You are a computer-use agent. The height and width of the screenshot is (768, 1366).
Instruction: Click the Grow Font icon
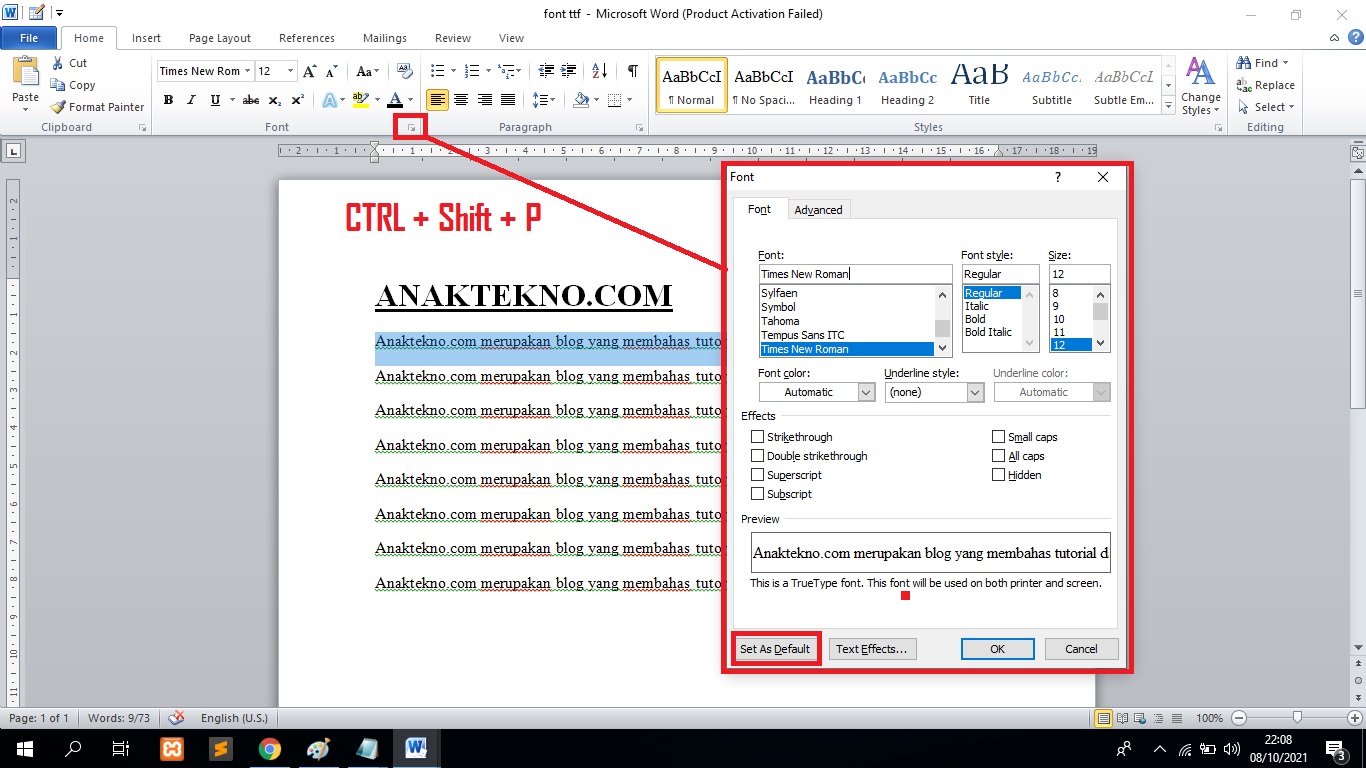pos(310,71)
